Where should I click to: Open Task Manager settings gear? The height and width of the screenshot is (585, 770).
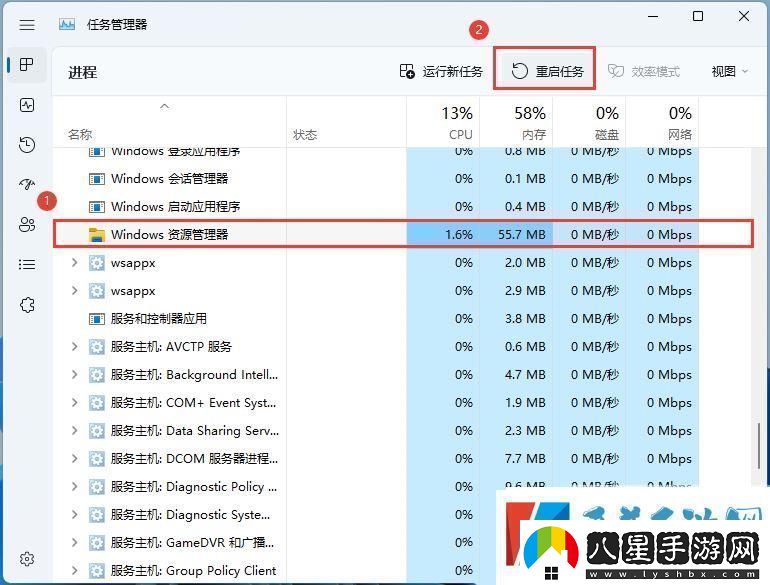(x=27, y=559)
